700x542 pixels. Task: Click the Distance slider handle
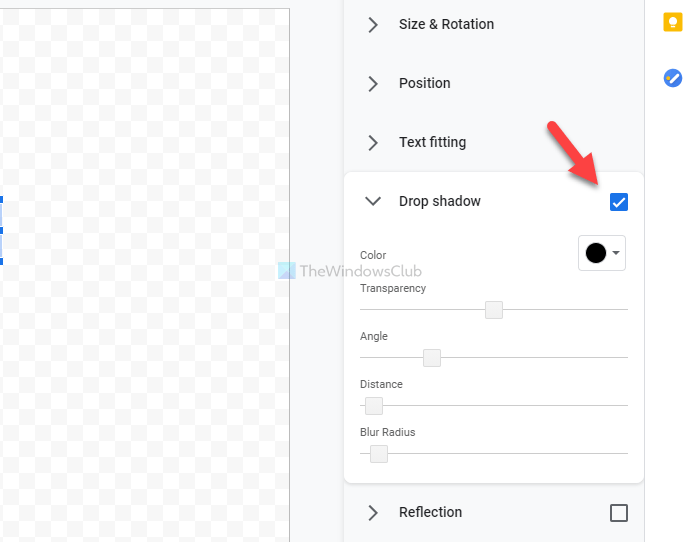pyautogui.click(x=374, y=406)
